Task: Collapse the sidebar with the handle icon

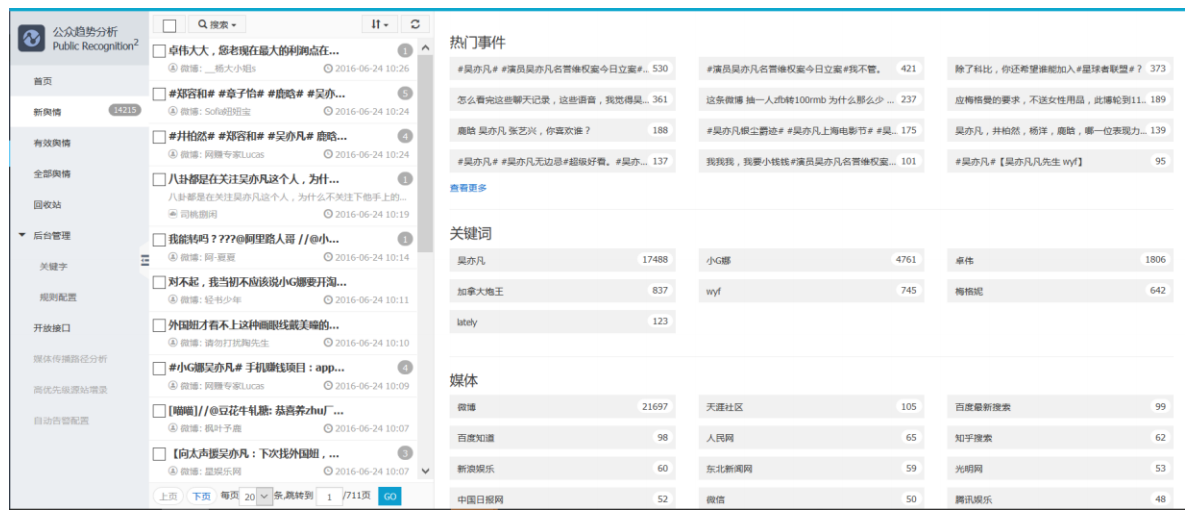Action: (x=145, y=262)
